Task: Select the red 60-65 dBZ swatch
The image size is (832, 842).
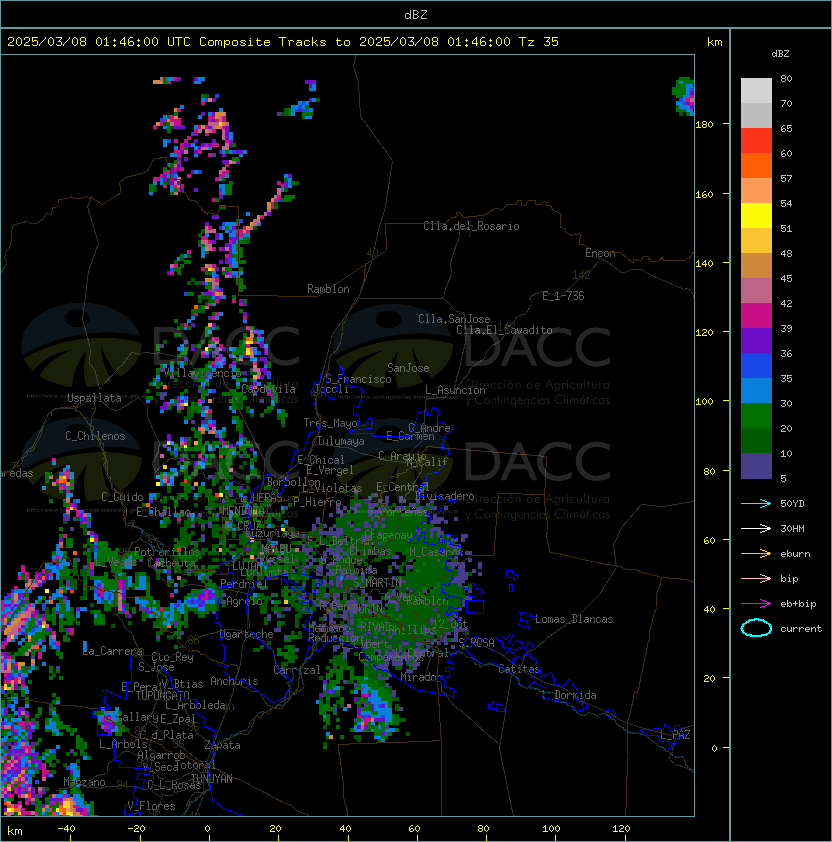Action: tap(756, 141)
